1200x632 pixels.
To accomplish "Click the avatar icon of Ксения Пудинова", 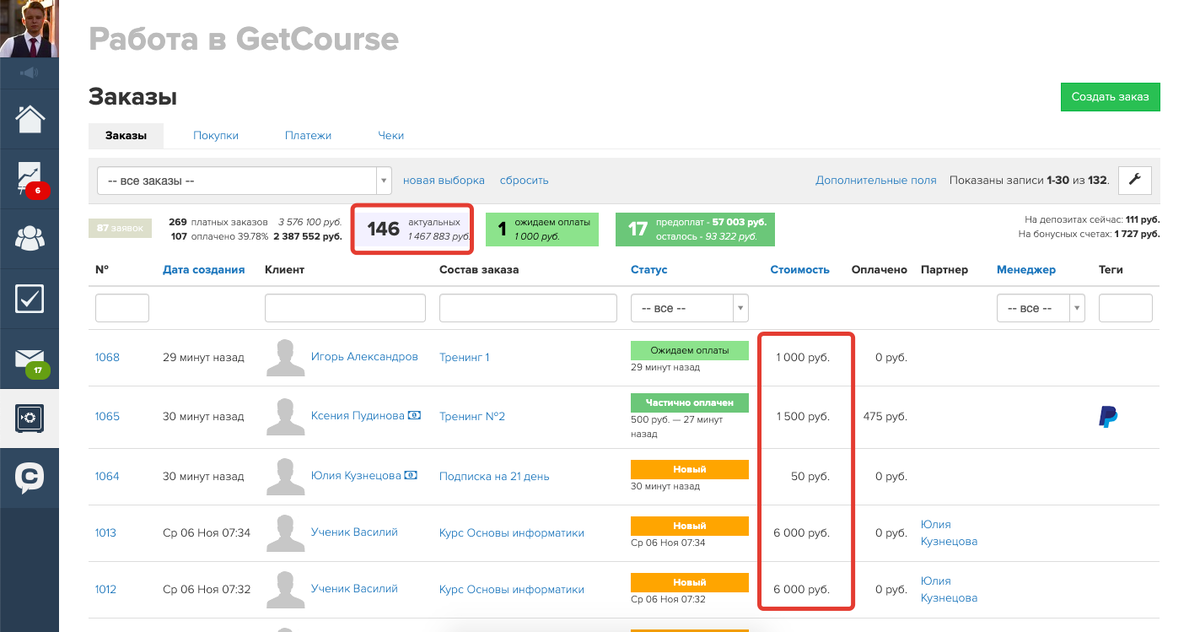I will click(285, 417).
